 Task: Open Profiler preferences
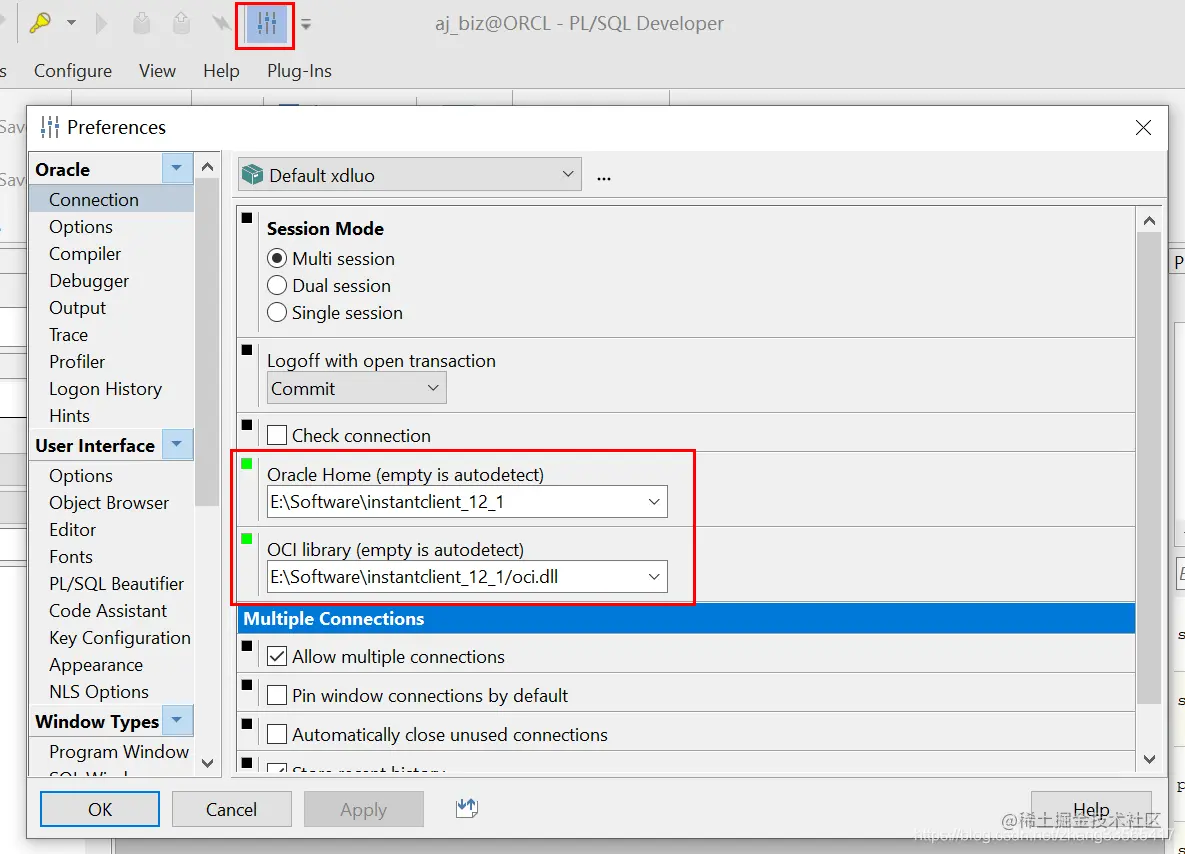tap(76, 362)
